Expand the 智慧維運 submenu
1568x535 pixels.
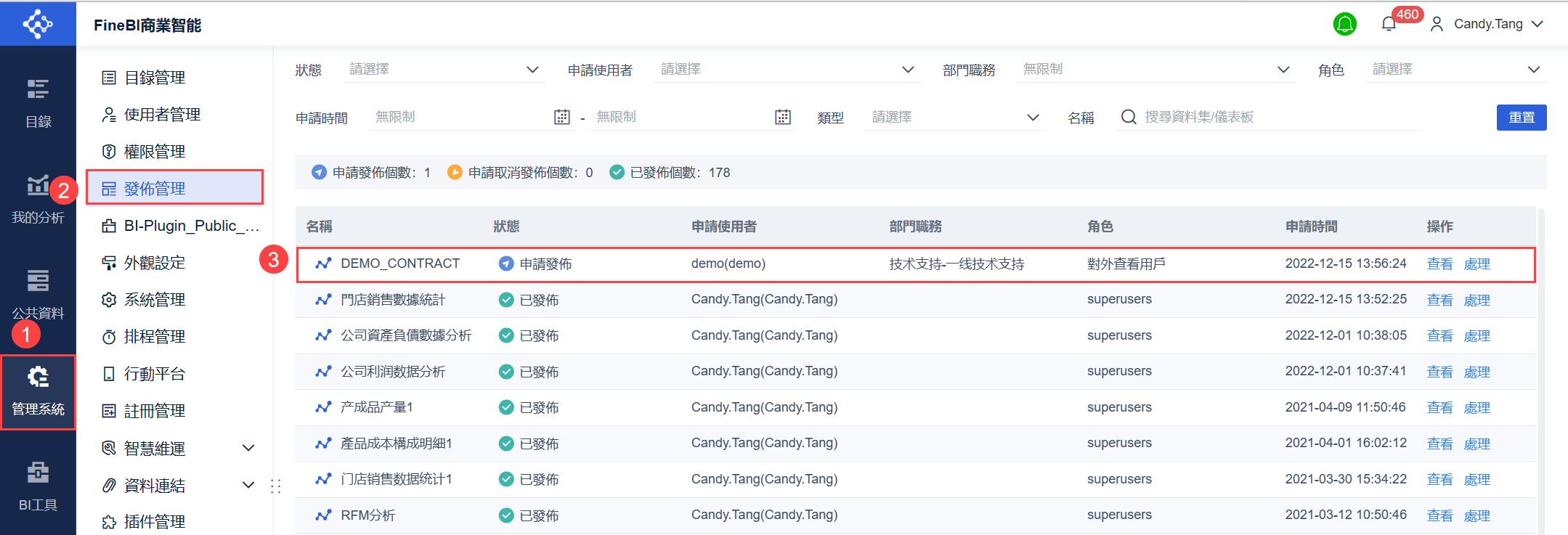pos(248,448)
